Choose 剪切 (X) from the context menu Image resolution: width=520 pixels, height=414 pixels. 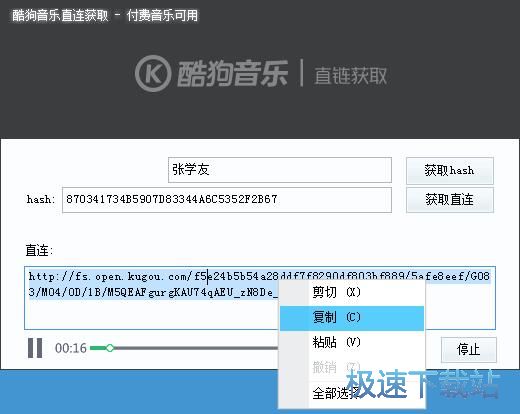[352, 292]
